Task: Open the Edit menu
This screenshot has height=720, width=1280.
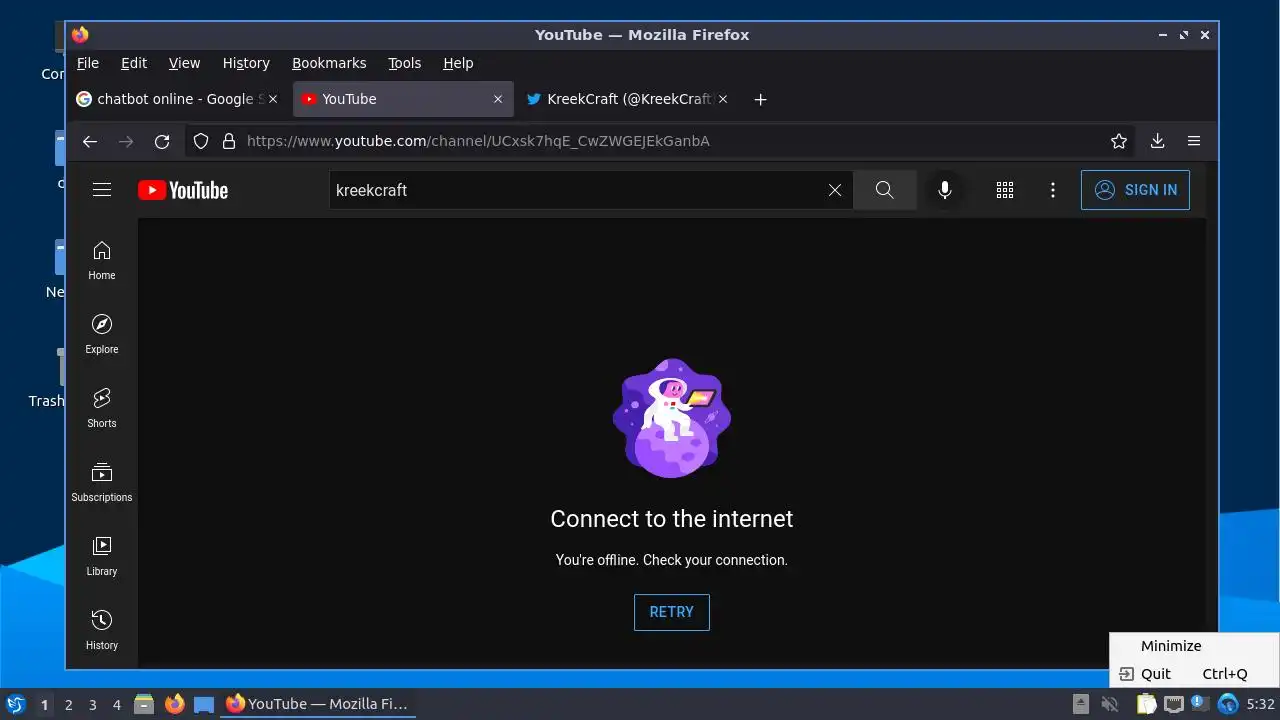Action: (x=134, y=63)
